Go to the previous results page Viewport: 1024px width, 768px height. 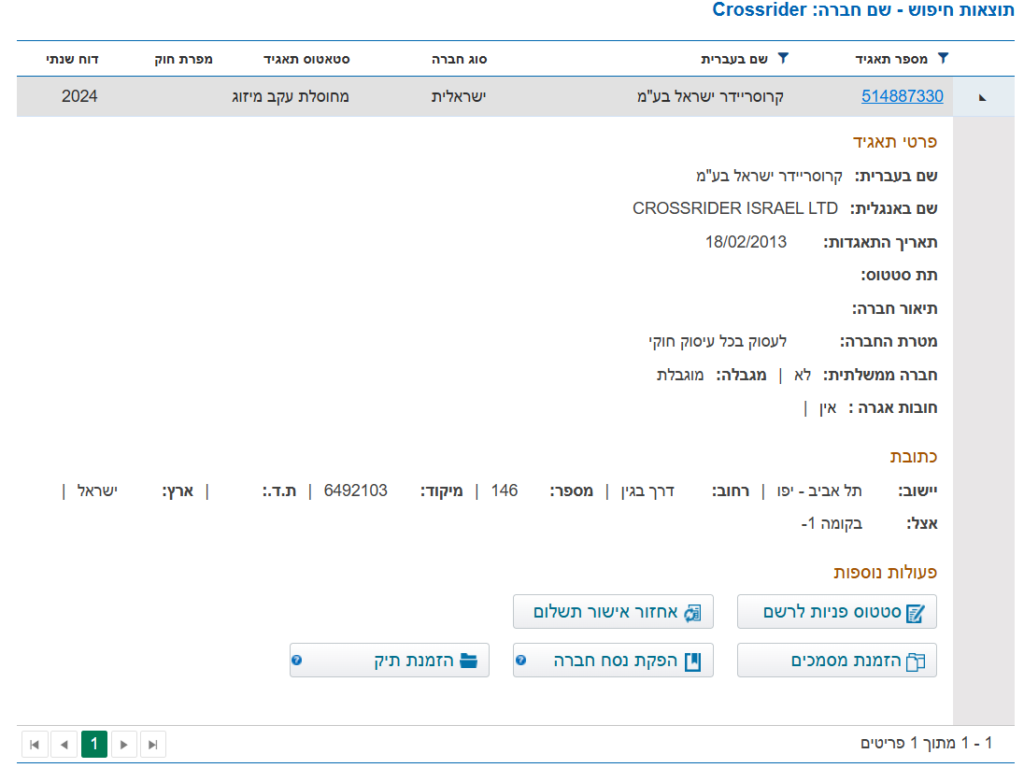click(x=64, y=744)
